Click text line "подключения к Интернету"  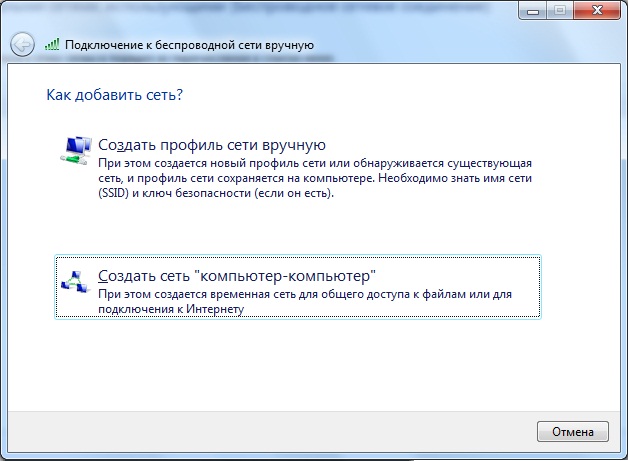point(170,309)
